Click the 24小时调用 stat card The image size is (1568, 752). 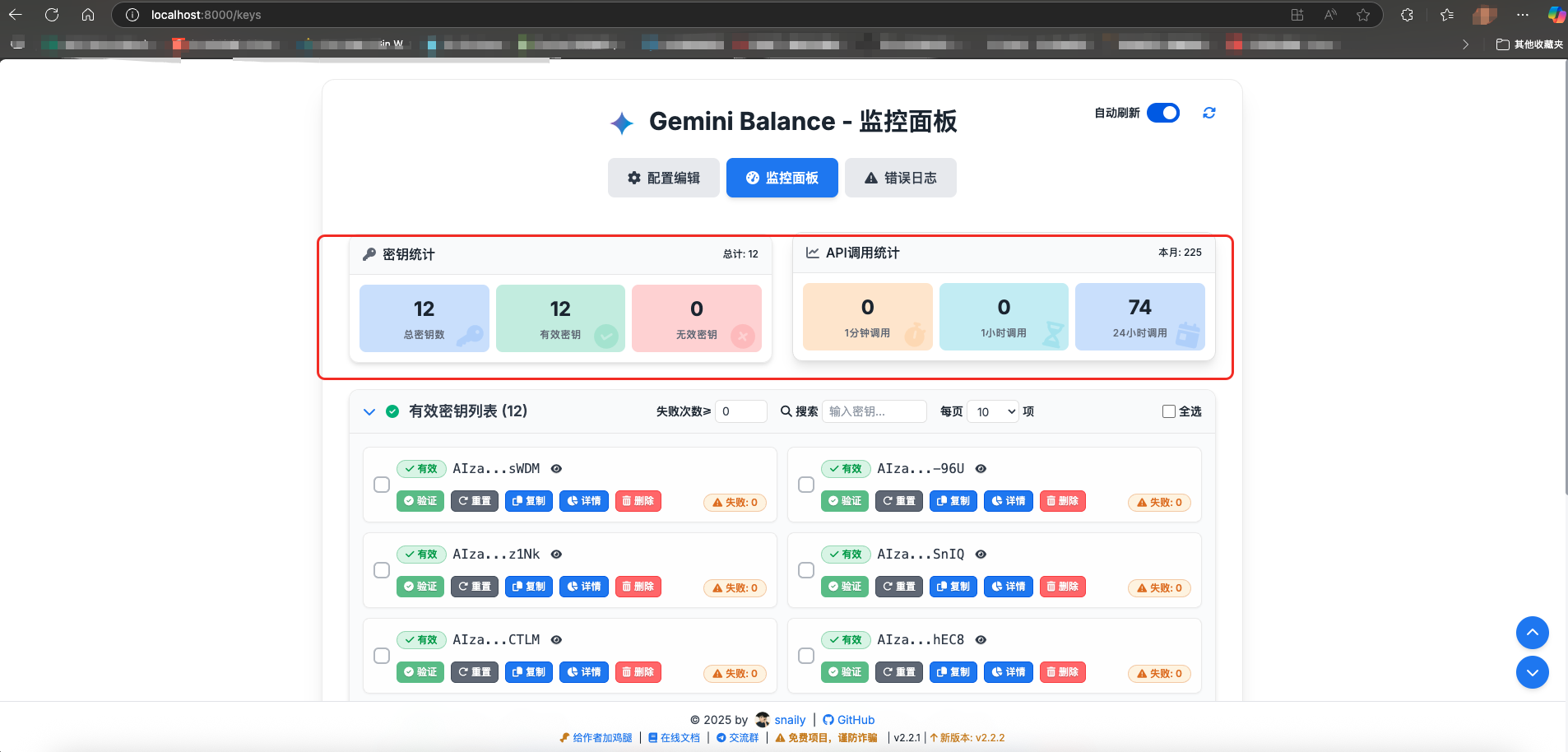pyautogui.click(x=1140, y=317)
